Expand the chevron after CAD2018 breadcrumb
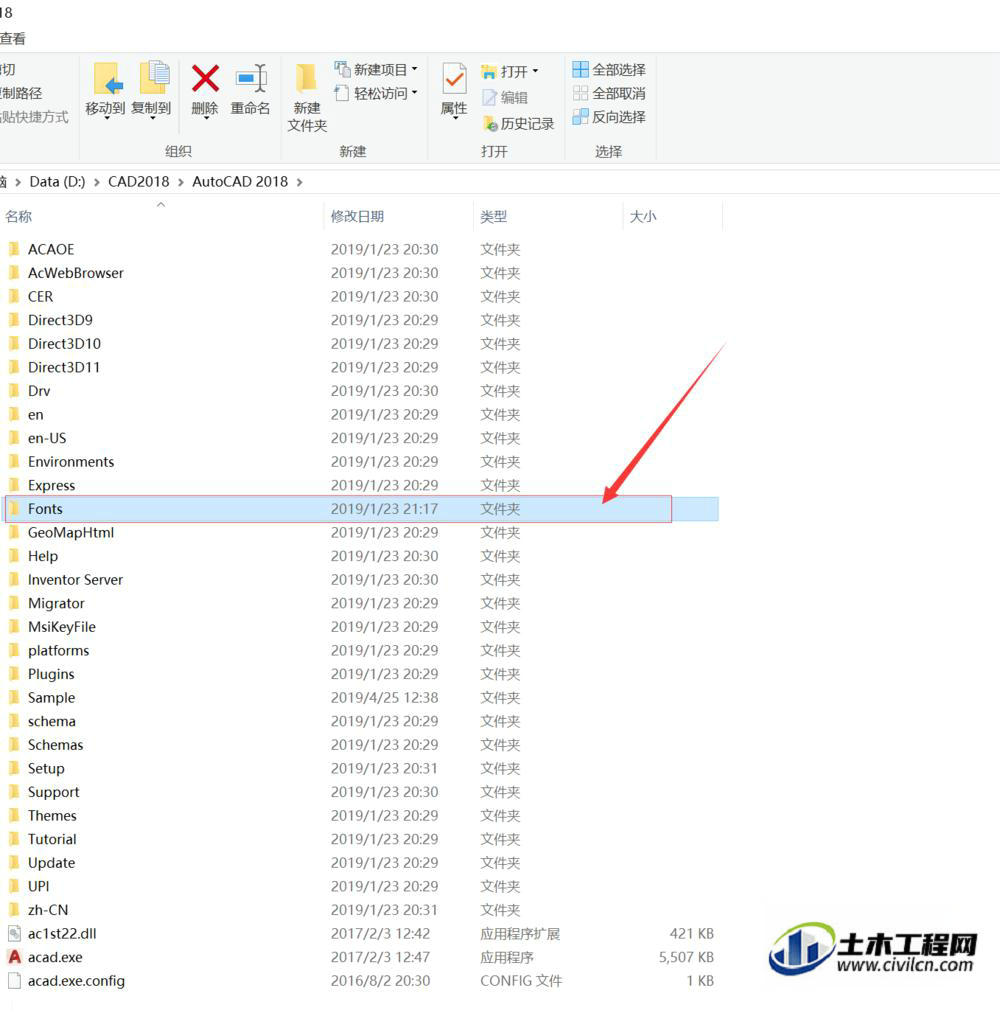The image size is (1000, 1013). pyautogui.click(x=181, y=182)
